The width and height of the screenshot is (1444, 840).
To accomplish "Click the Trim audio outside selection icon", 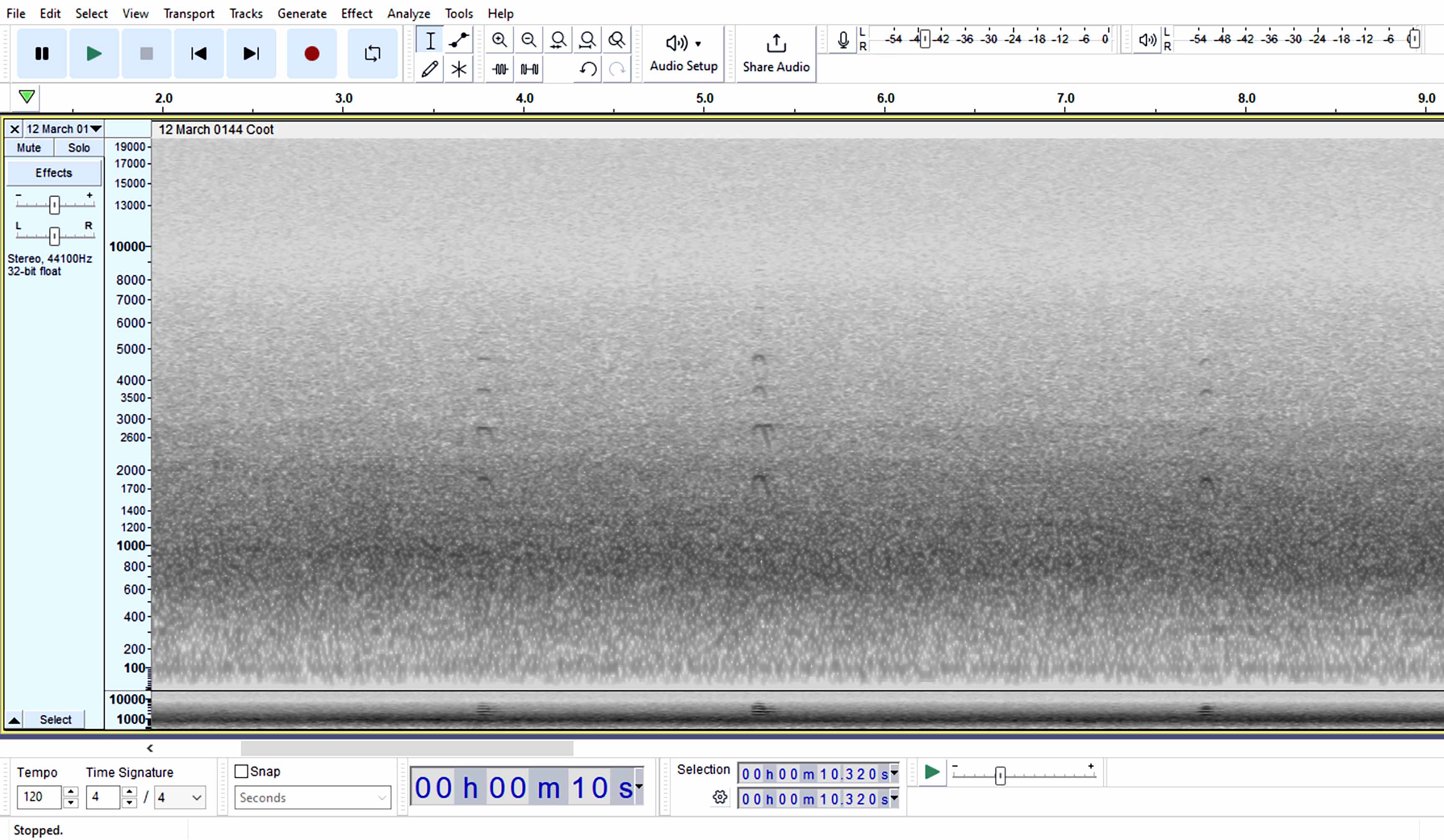I will coord(500,69).
